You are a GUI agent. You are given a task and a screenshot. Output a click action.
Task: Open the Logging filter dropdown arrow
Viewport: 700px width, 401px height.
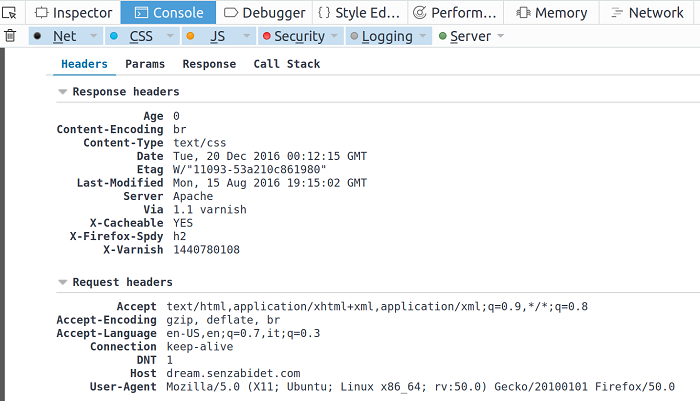[422, 36]
